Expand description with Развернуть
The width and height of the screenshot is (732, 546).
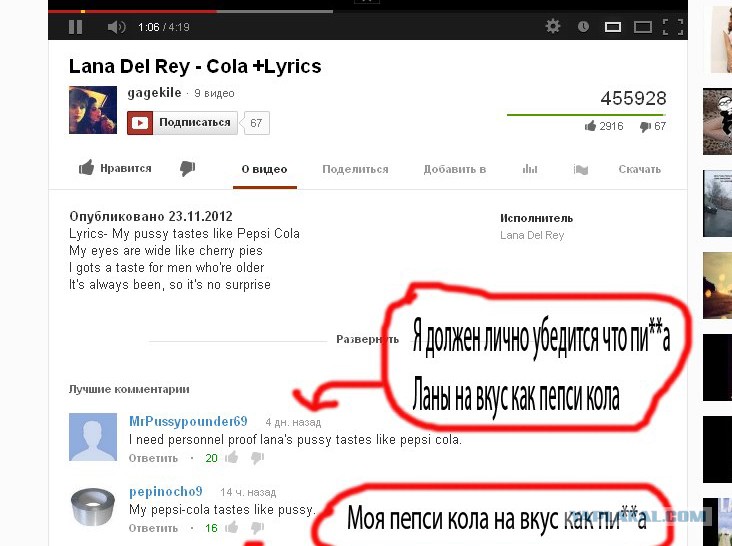click(366, 339)
